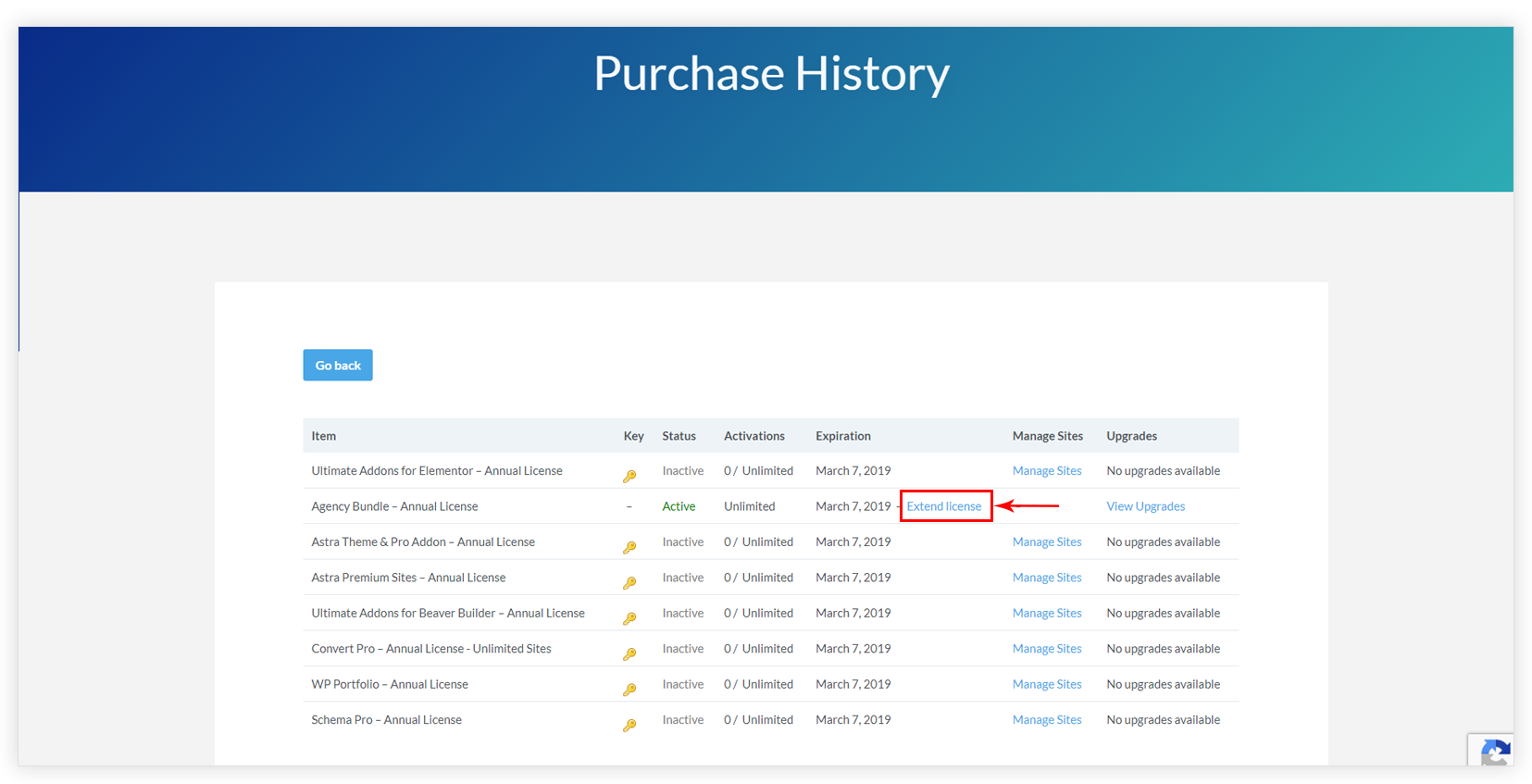Click 'Astra Theme & Pro Addon – Annual License'
1532x784 pixels.
[423, 542]
